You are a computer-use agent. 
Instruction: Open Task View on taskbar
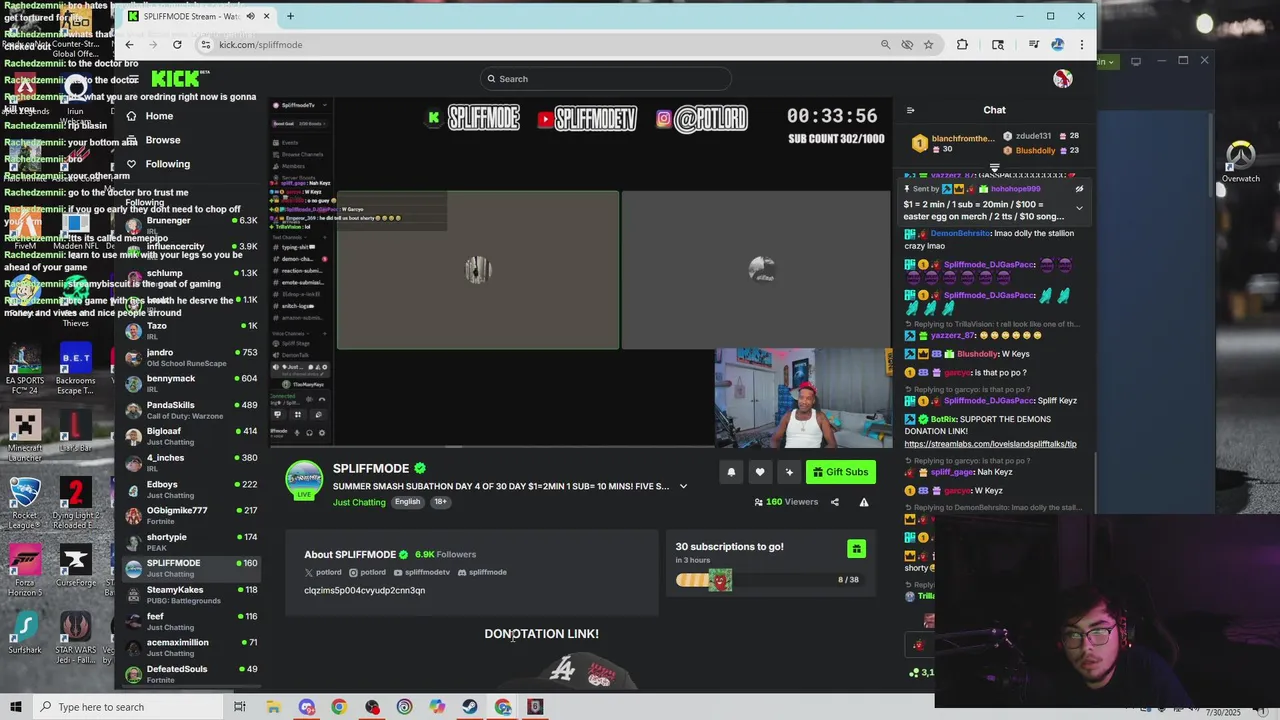point(239,707)
